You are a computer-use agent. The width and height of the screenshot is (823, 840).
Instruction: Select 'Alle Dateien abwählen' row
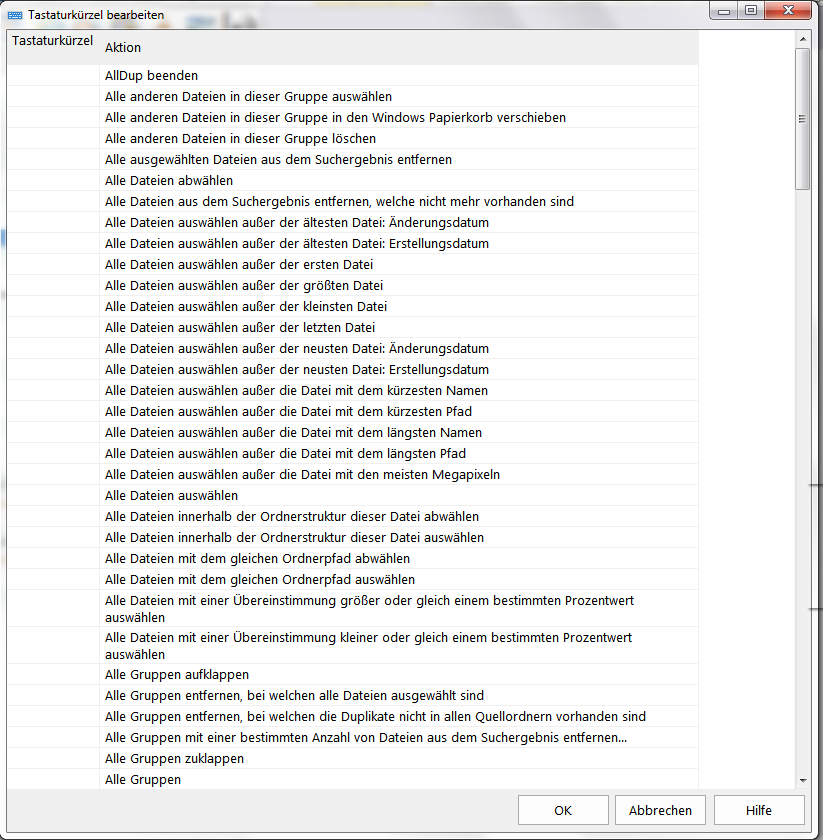point(169,181)
